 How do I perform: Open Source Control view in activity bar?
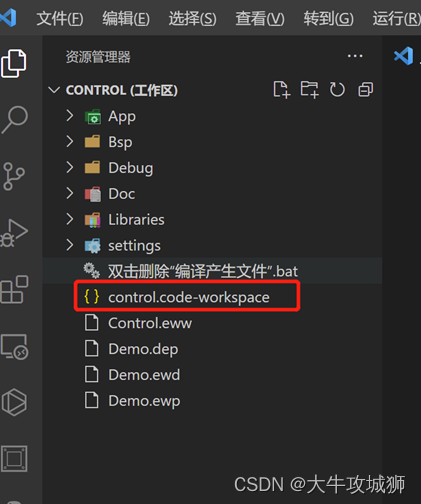(x=13, y=176)
